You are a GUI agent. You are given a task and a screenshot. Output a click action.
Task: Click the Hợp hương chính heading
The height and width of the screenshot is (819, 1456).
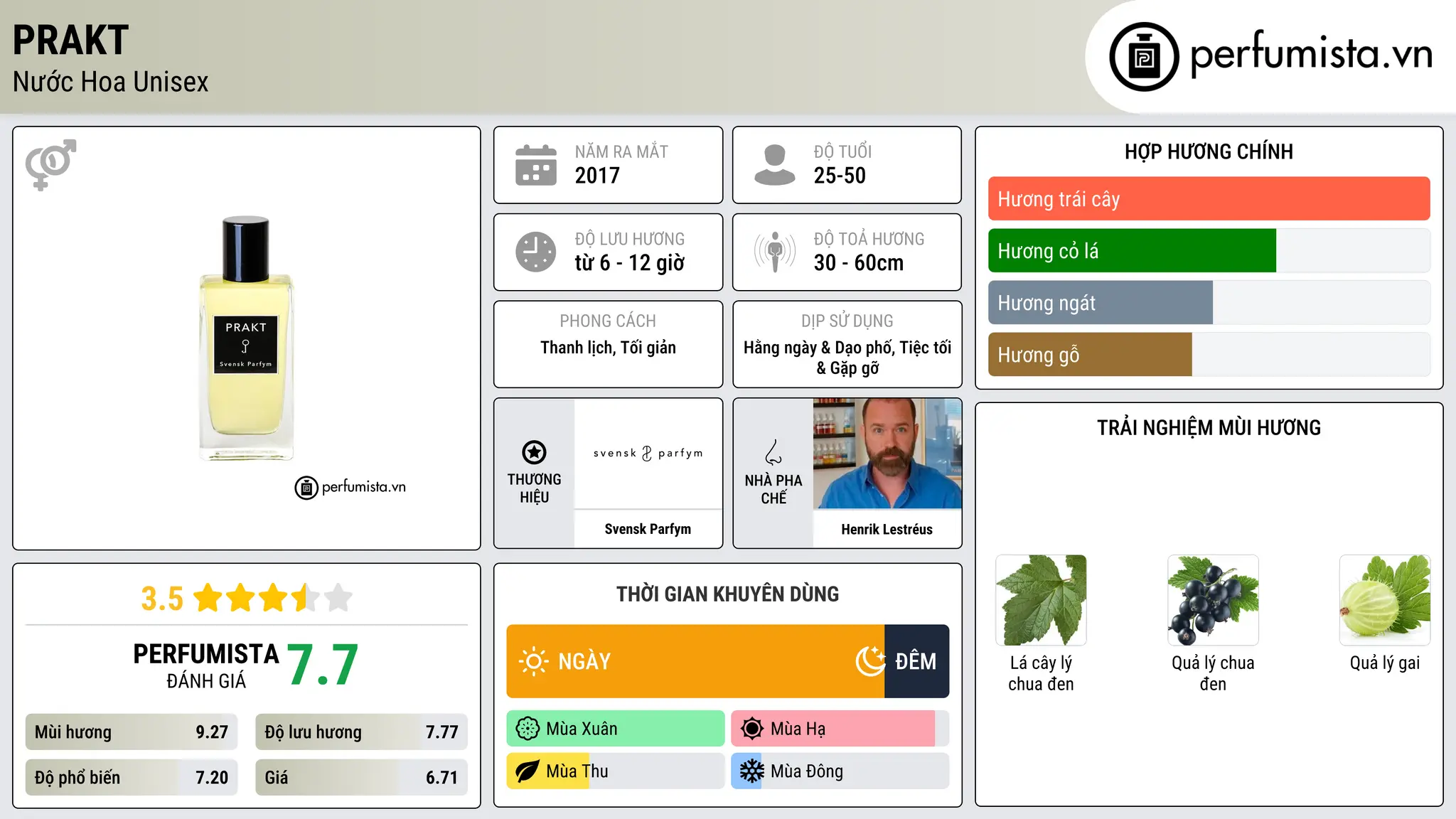click(1209, 152)
